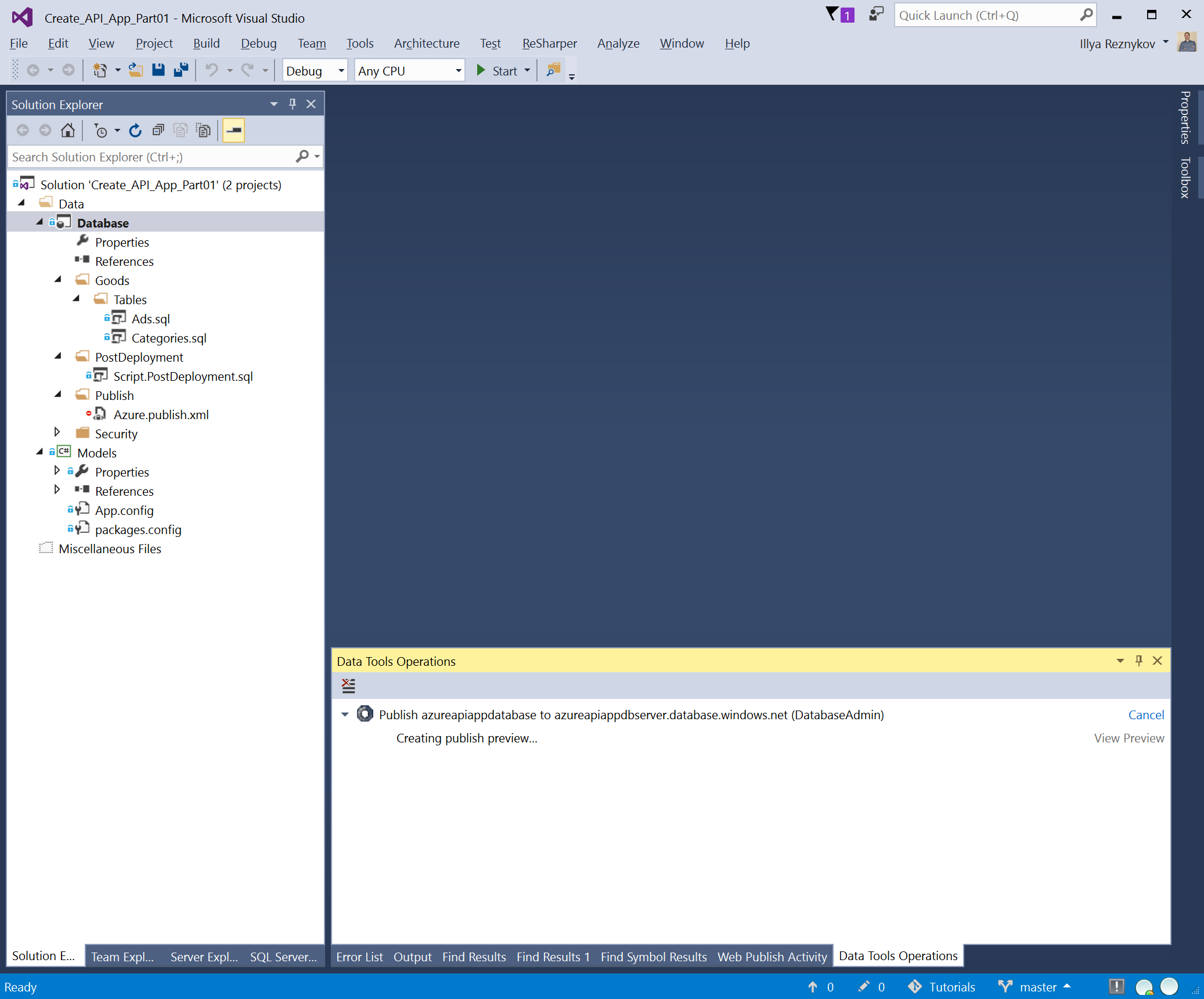Toggle Preview Selected Items button
This screenshot has height=999, width=1204.
pos(234,131)
